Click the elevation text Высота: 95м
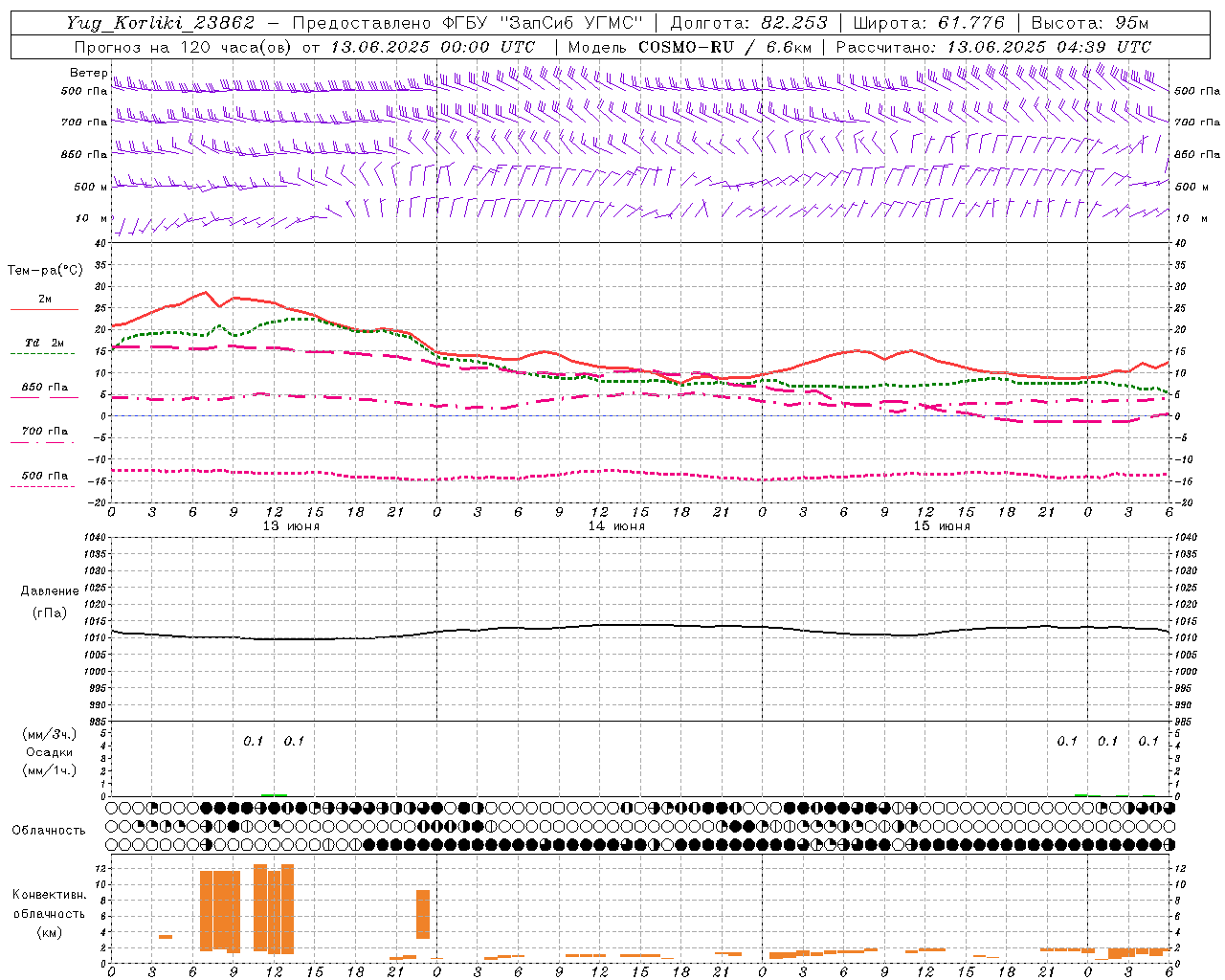Image resolution: width=1225 pixels, height=980 pixels. (x=1089, y=23)
